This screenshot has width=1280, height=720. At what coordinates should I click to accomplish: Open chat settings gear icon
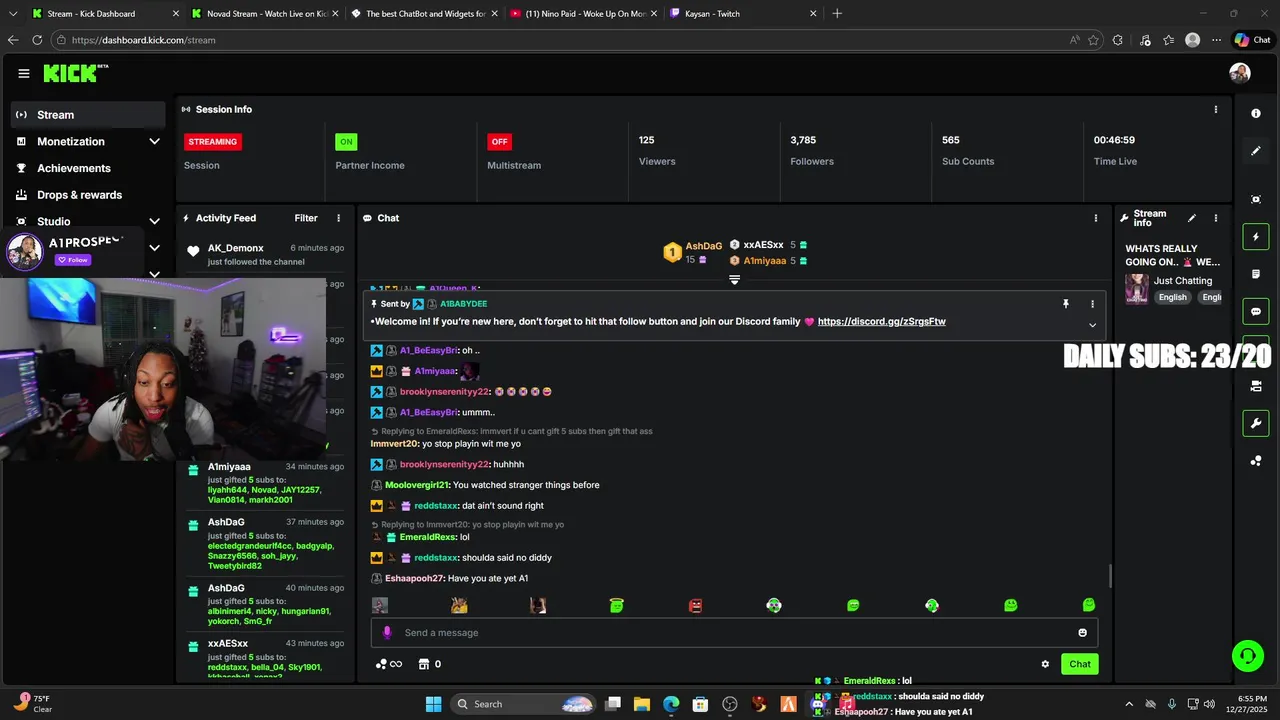1045,664
